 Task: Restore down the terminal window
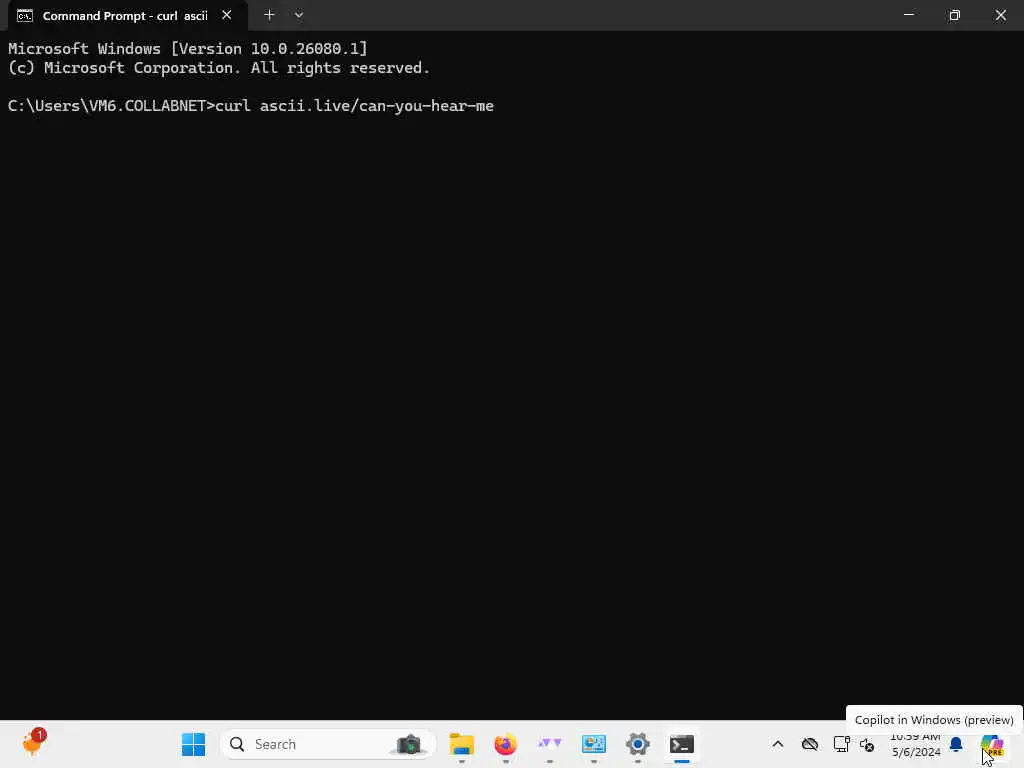(954, 15)
